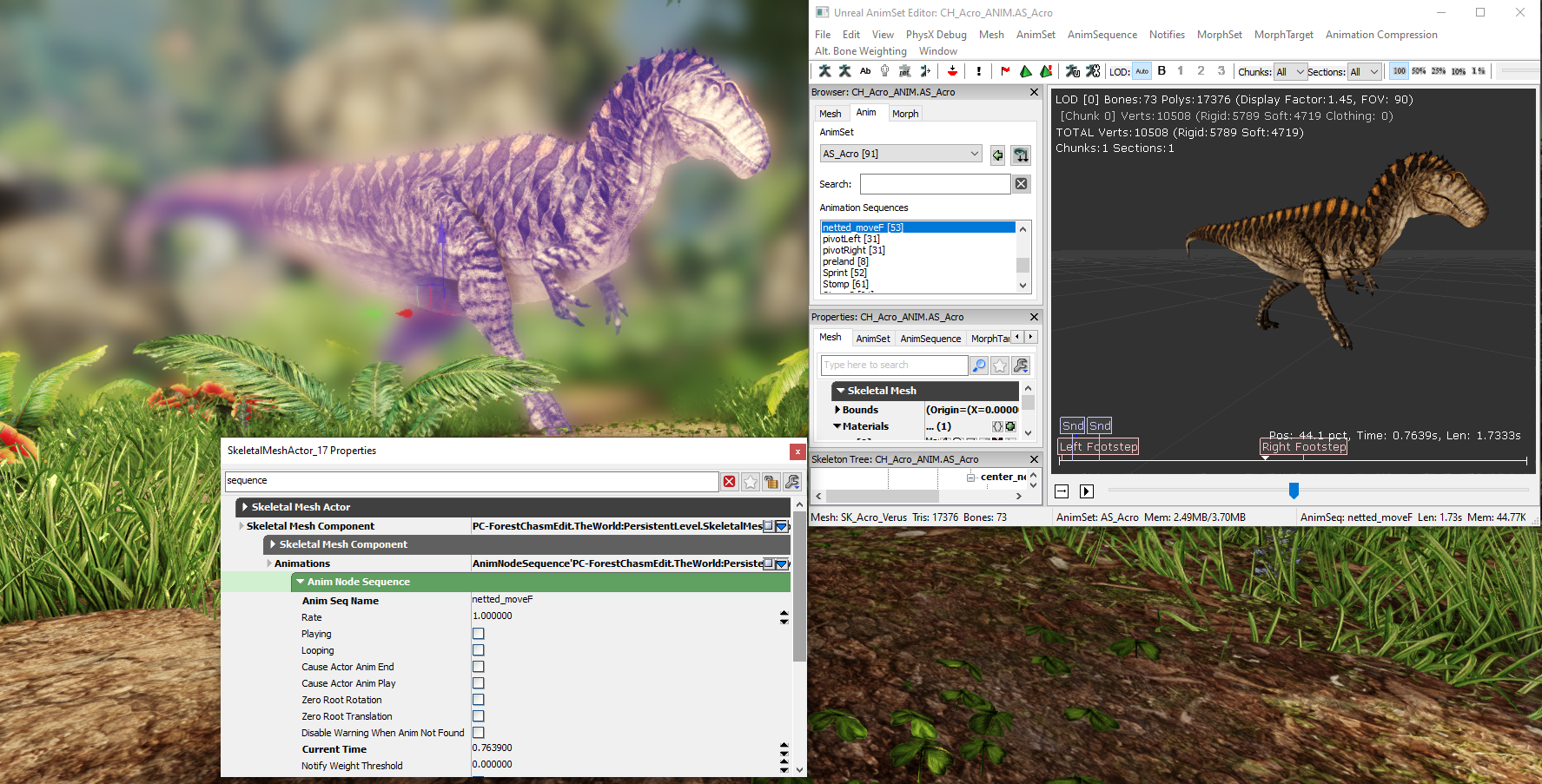The width and height of the screenshot is (1542, 784).
Task: Open the Chunks dropdown
Action: point(1290,72)
